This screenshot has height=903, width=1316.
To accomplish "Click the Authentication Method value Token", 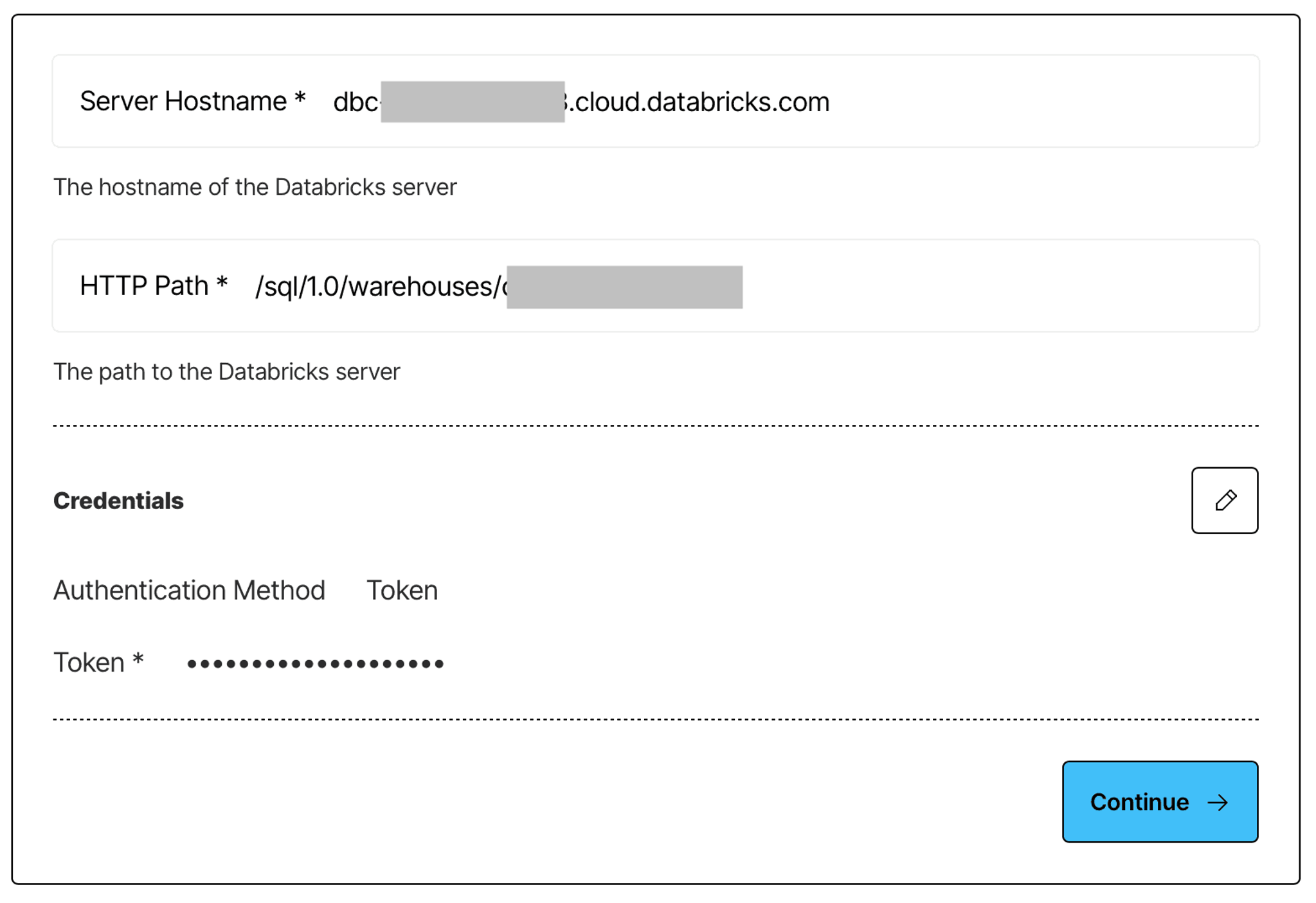I will coord(402,590).
